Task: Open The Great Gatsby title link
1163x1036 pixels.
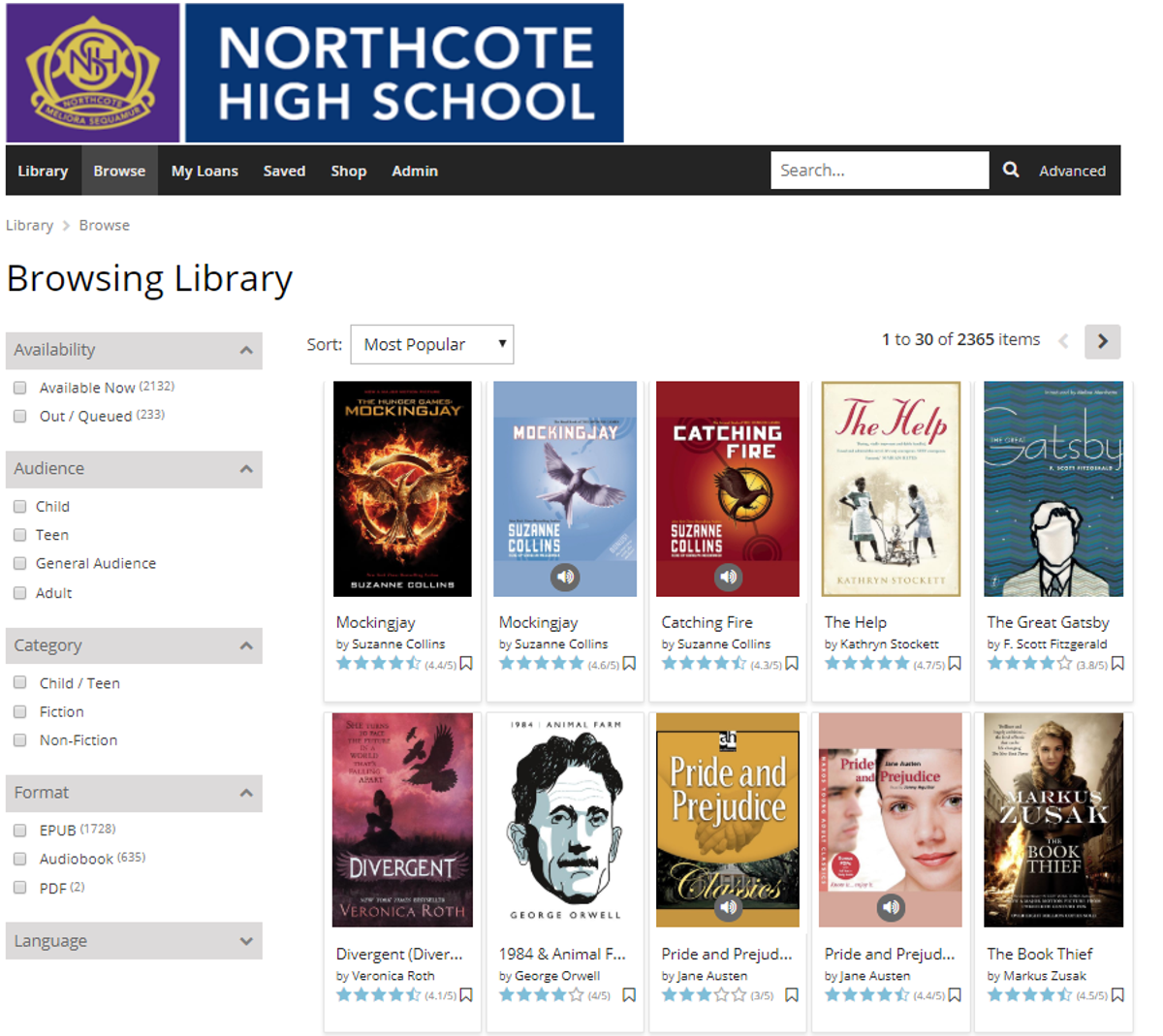Action: [x=1048, y=622]
